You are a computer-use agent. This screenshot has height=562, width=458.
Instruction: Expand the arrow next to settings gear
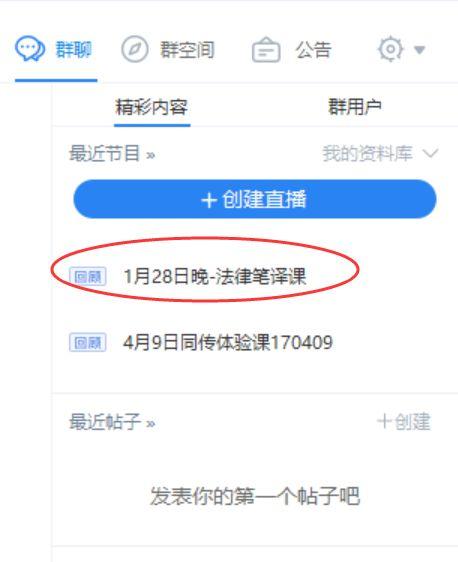click(419, 49)
